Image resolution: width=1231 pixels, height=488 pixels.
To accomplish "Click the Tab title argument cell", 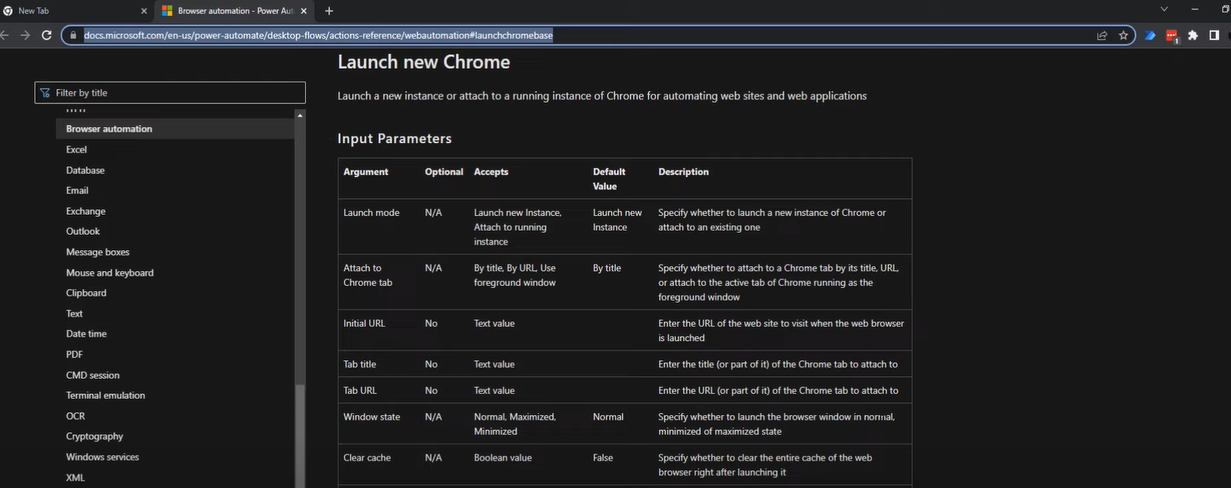I will tap(360, 365).
